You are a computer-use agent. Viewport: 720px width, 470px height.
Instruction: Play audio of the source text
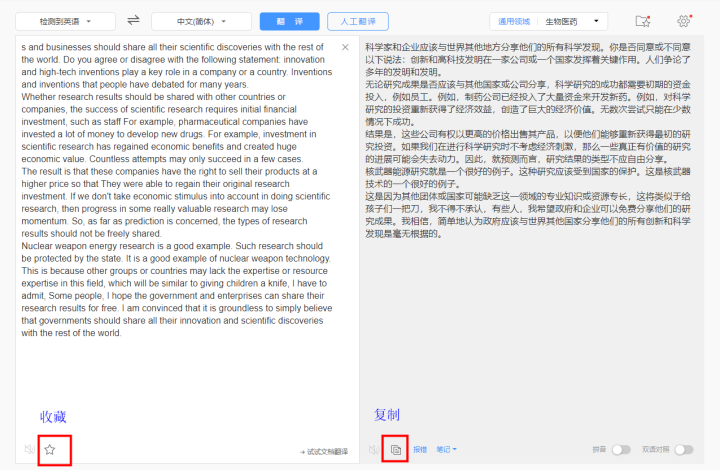29,450
